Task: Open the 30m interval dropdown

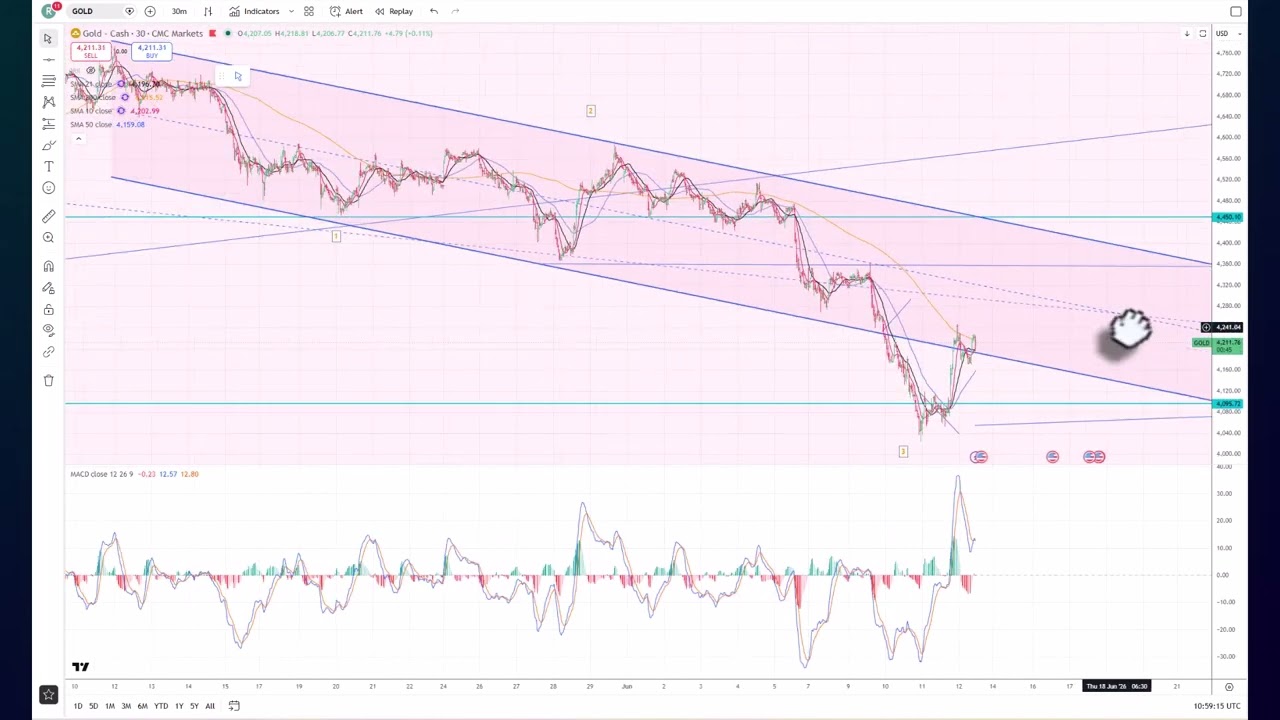Action: [x=179, y=11]
